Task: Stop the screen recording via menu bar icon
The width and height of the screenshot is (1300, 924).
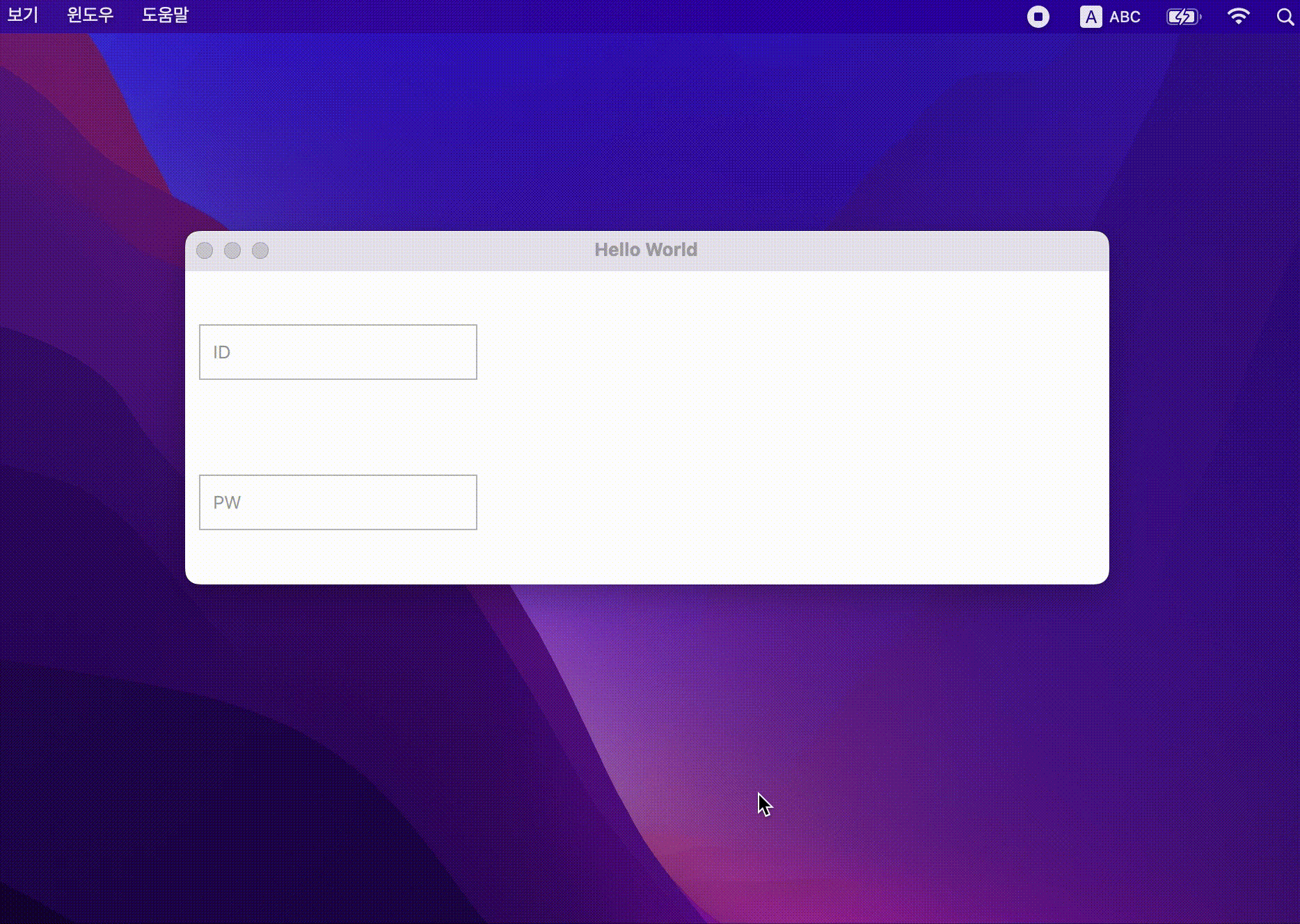Action: point(1038,16)
